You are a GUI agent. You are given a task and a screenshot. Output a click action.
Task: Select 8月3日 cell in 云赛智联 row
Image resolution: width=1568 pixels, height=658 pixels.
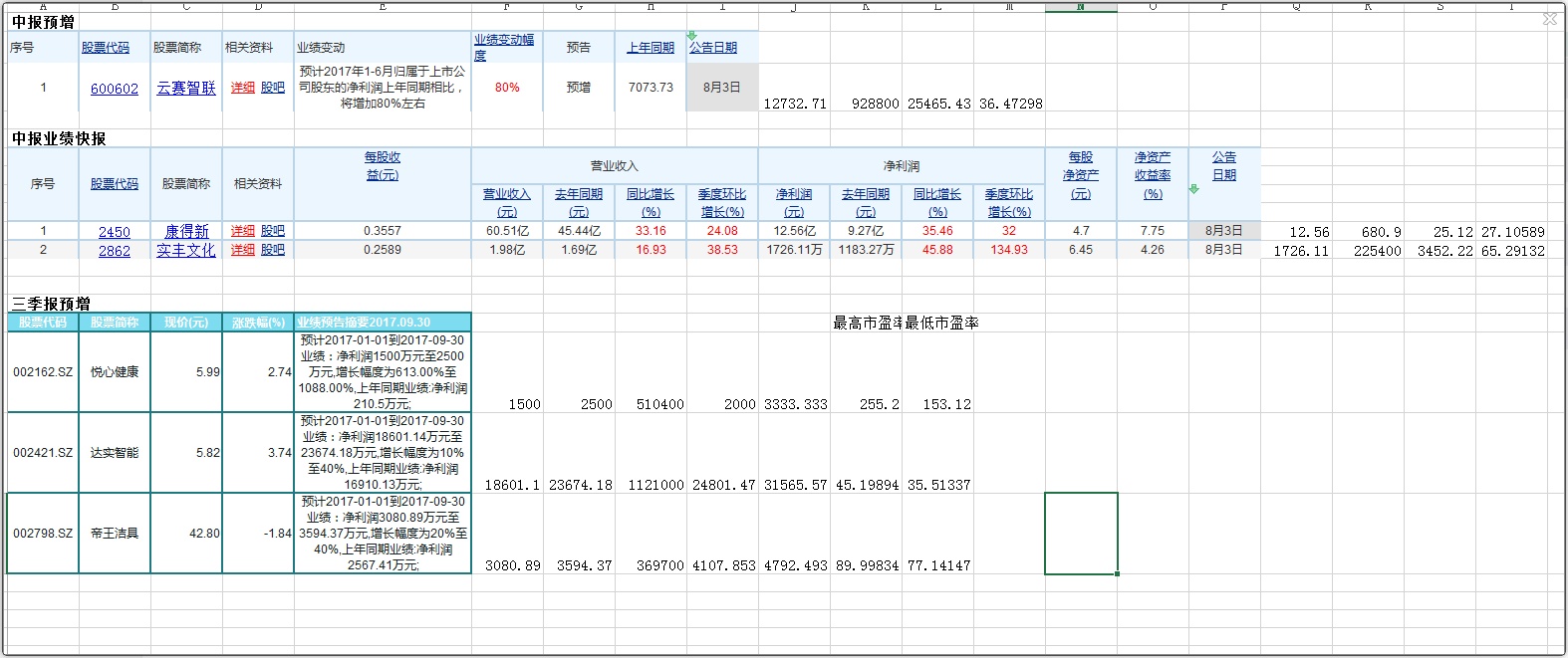pos(722,88)
